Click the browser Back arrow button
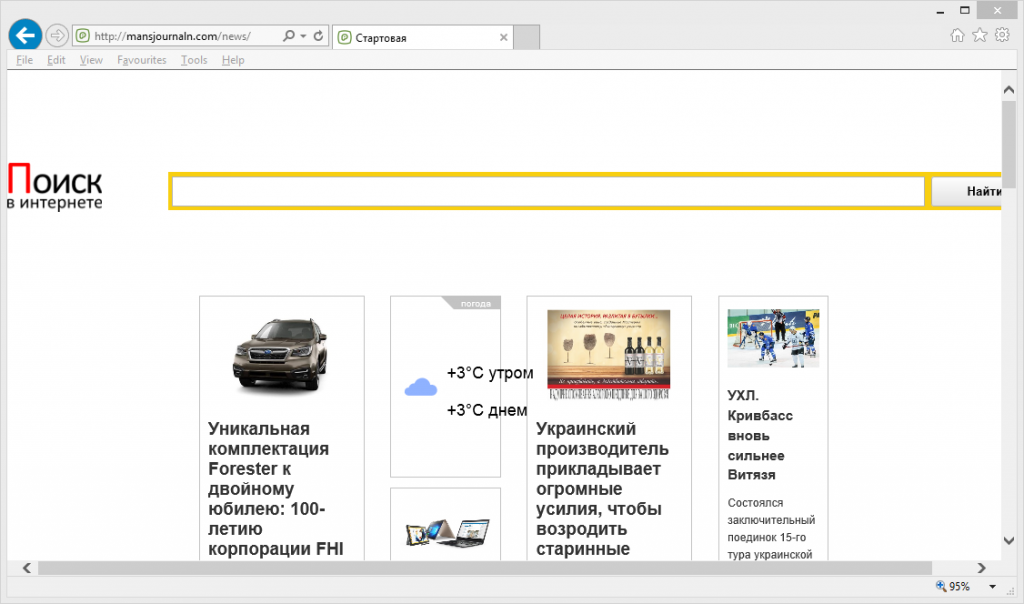This screenshot has height=604, width=1024. (24, 36)
